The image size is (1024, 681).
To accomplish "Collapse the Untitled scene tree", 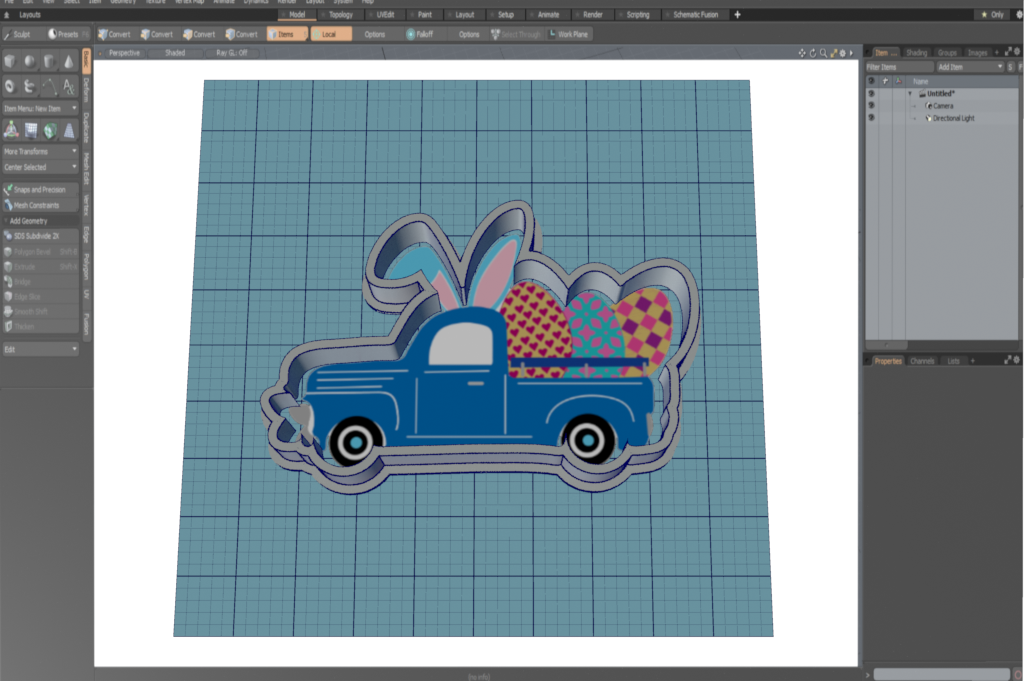I will pyautogui.click(x=910, y=93).
